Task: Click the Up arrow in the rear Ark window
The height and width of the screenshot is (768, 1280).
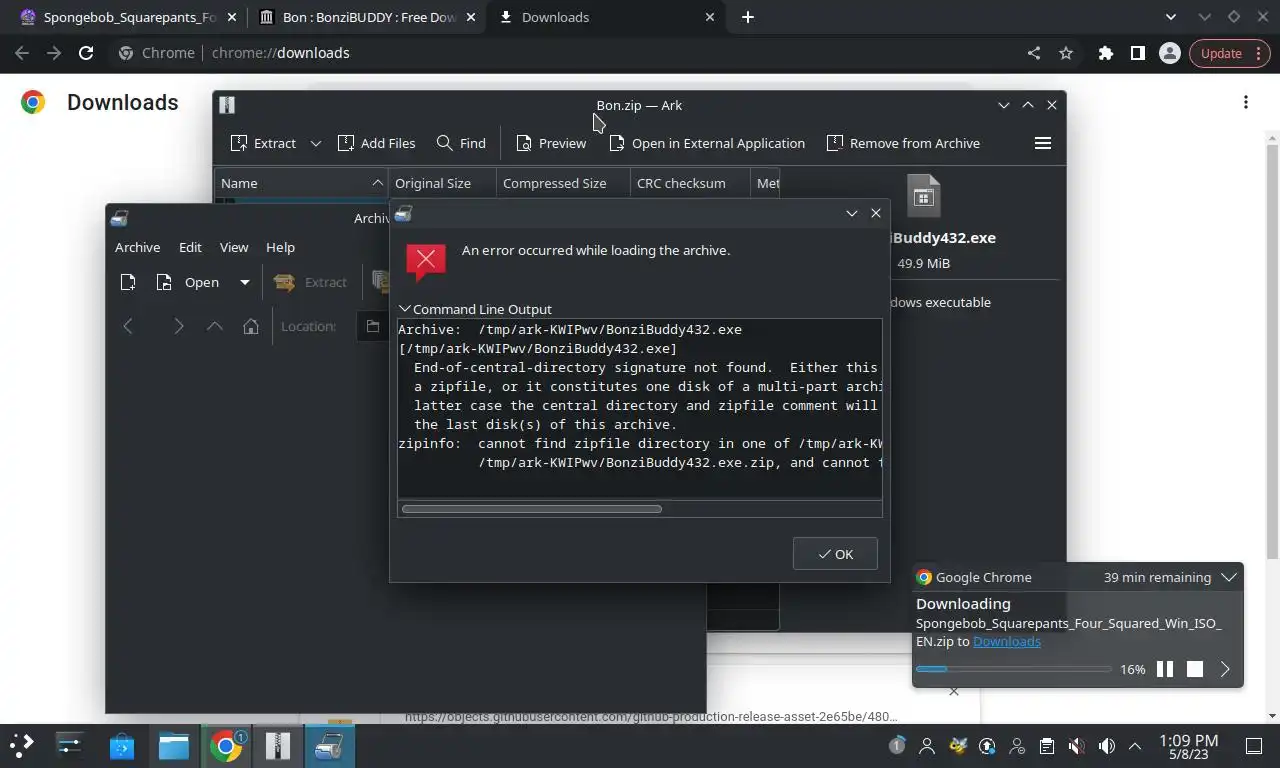Action: pyautogui.click(x=214, y=326)
